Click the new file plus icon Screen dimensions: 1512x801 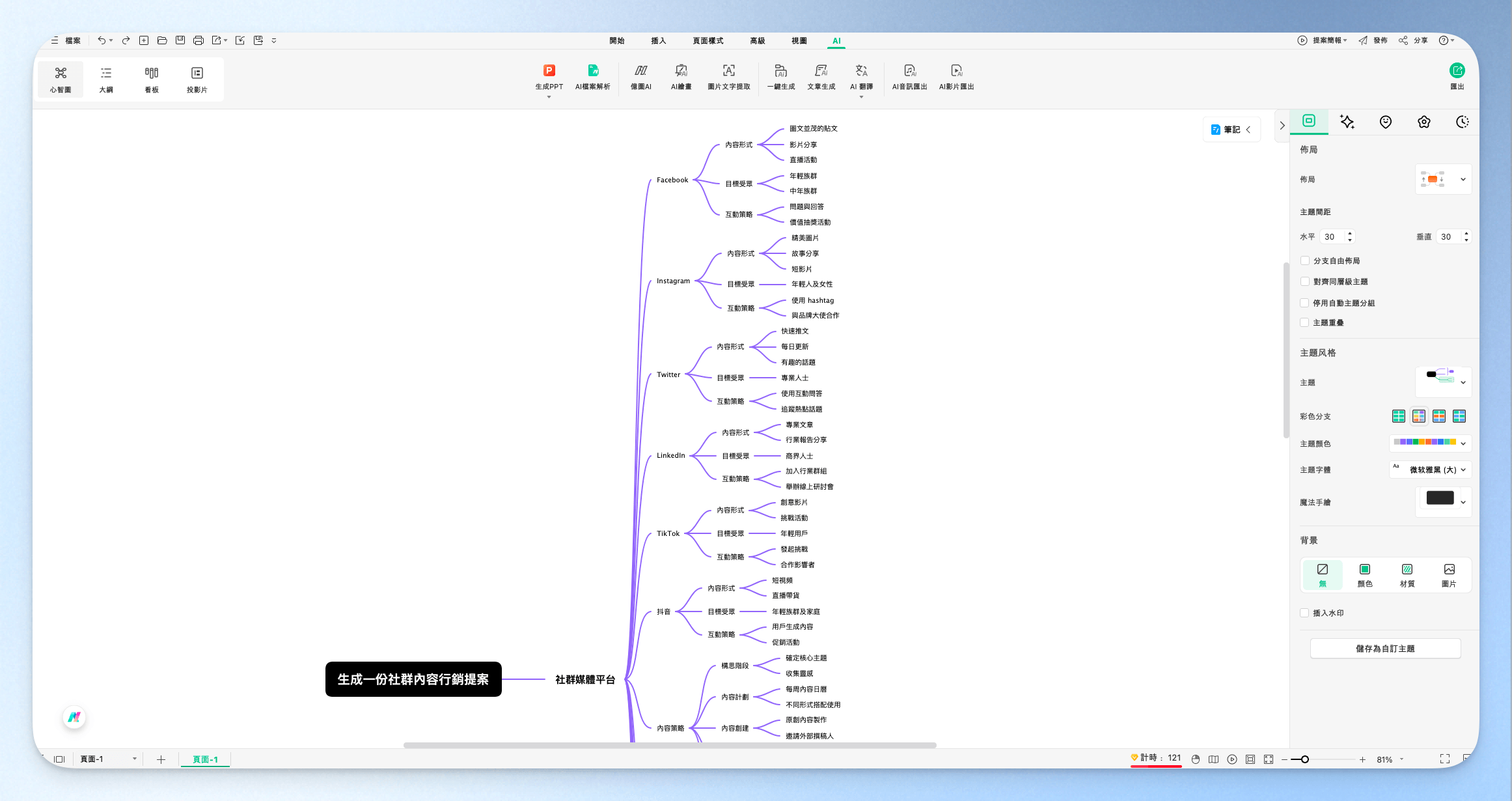[x=144, y=40]
